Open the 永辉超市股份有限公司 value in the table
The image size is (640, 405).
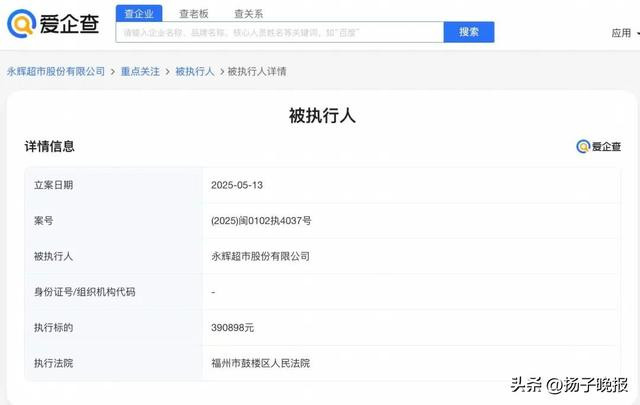(260, 256)
